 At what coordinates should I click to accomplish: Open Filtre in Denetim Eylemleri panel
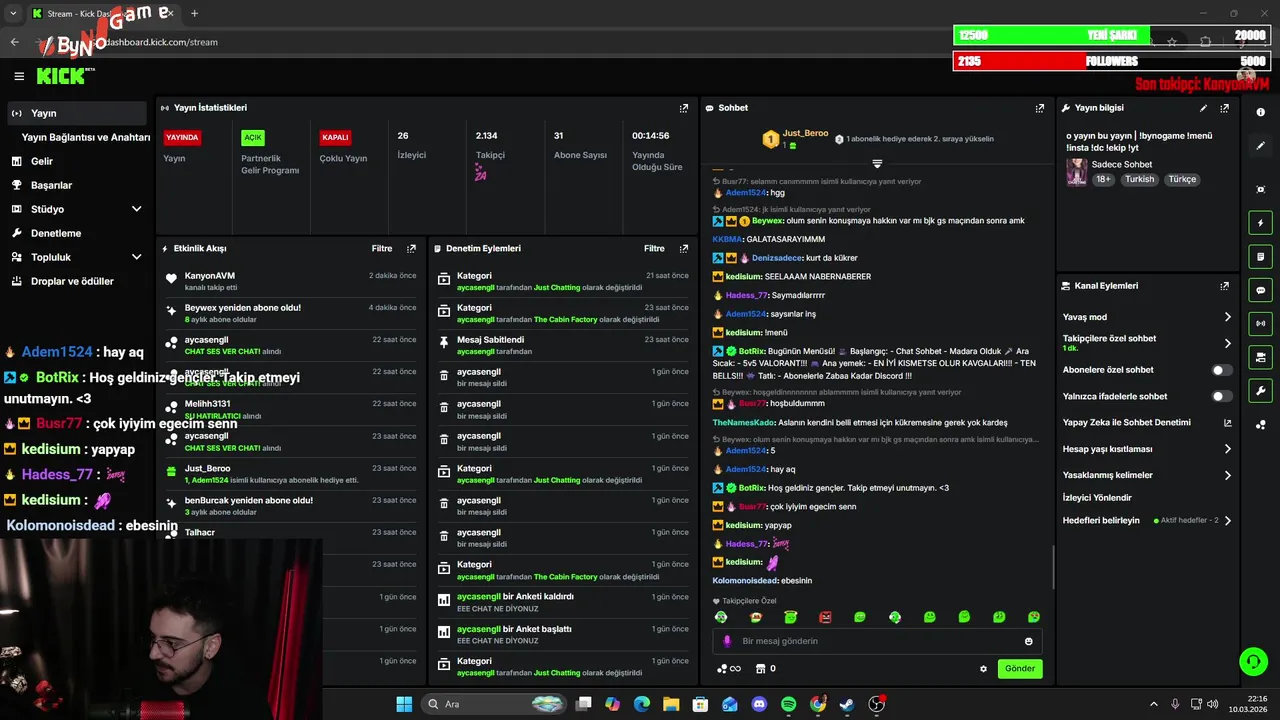(654, 248)
